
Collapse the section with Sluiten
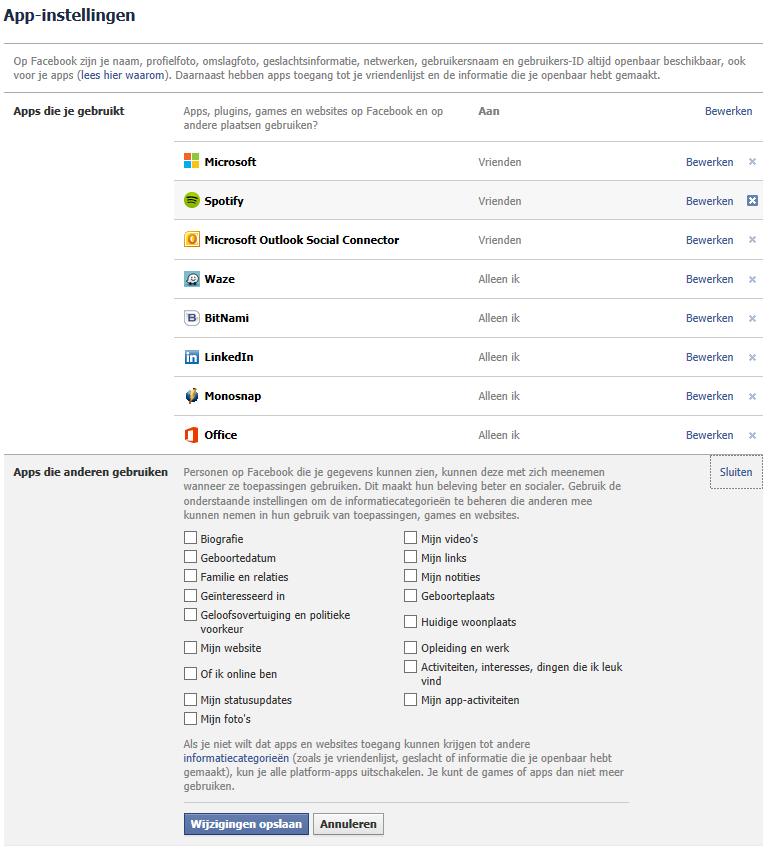coord(736,472)
